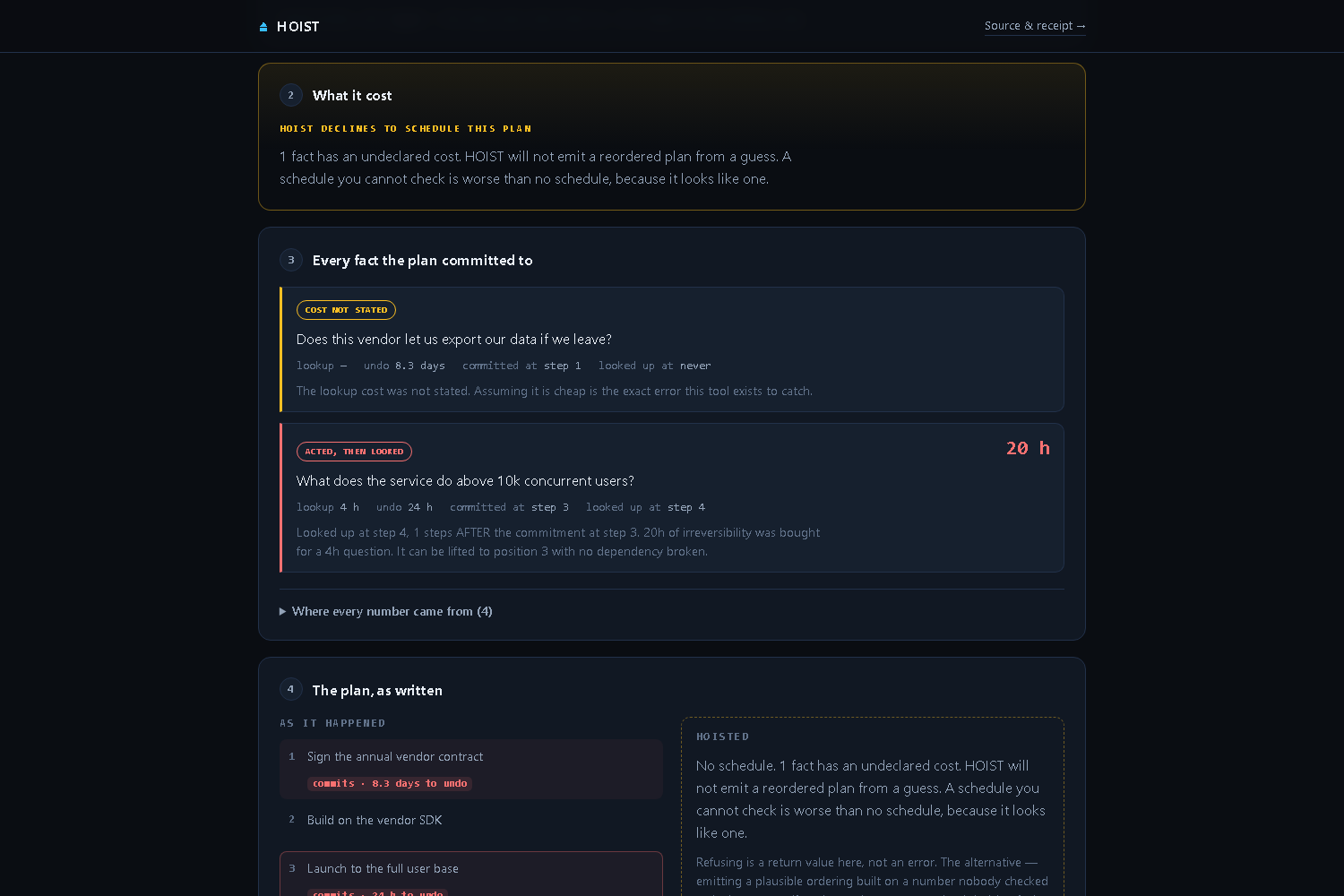This screenshot has width=1344, height=896.
Task: Select plan step Sign the annual vendor contract
Action: coord(471,769)
